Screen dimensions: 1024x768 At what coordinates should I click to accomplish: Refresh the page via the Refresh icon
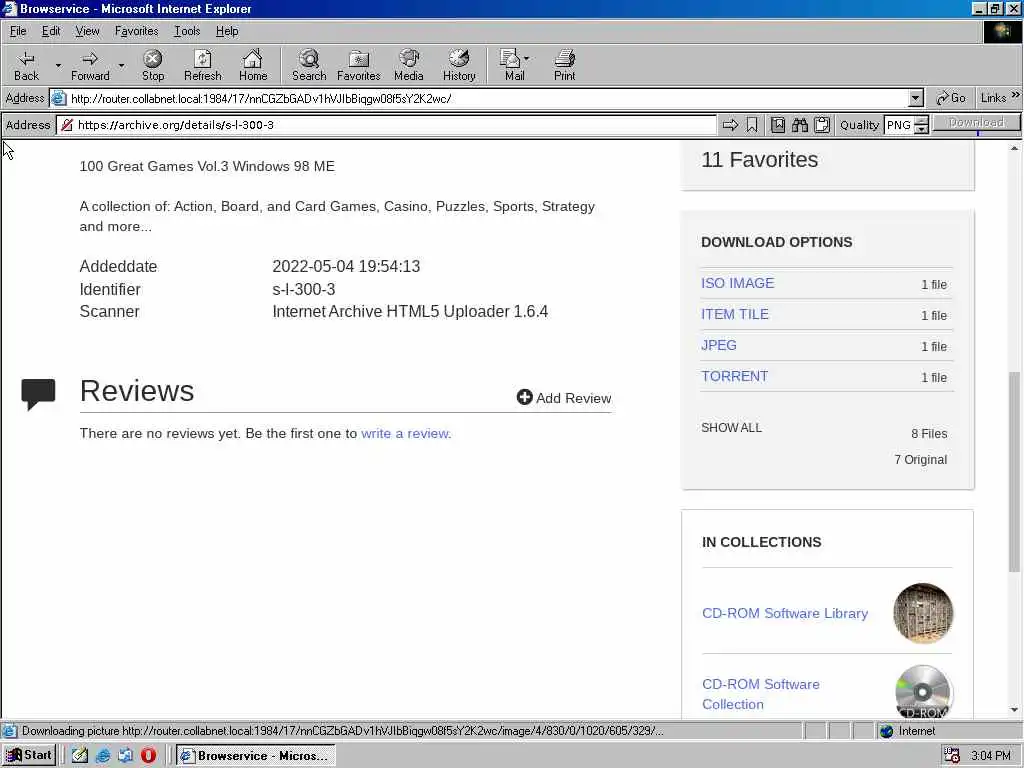point(202,65)
